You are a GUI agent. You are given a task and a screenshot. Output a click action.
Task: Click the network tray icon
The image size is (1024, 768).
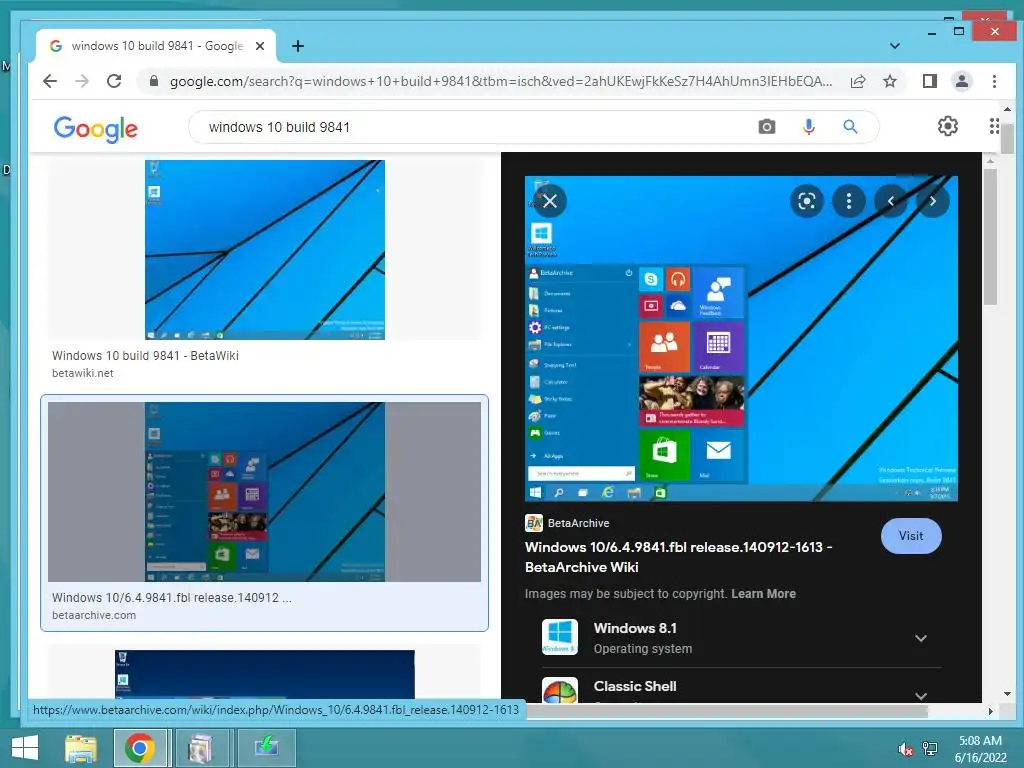tap(930, 749)
